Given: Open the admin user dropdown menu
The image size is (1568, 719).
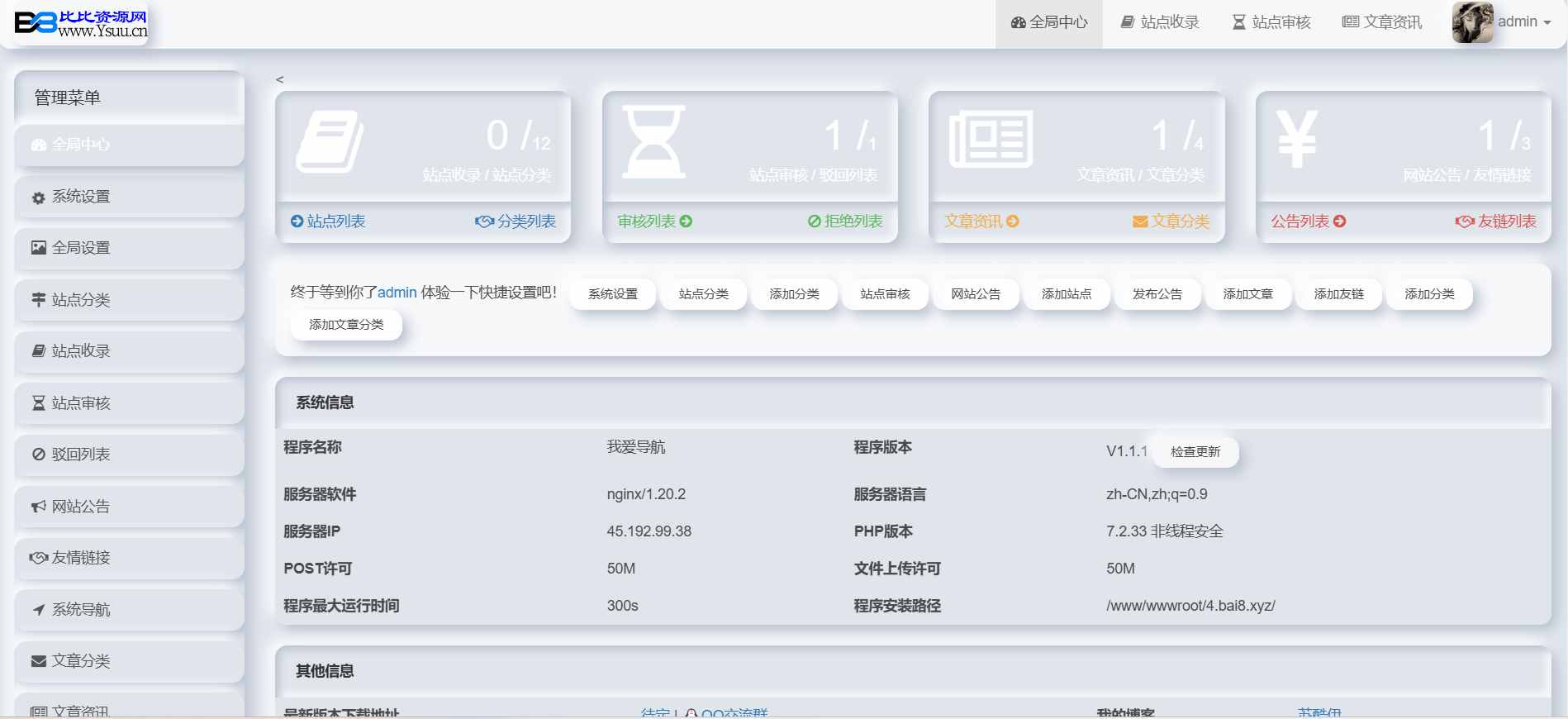Looking at the screenshot, I should click(x=1523, y=22).
